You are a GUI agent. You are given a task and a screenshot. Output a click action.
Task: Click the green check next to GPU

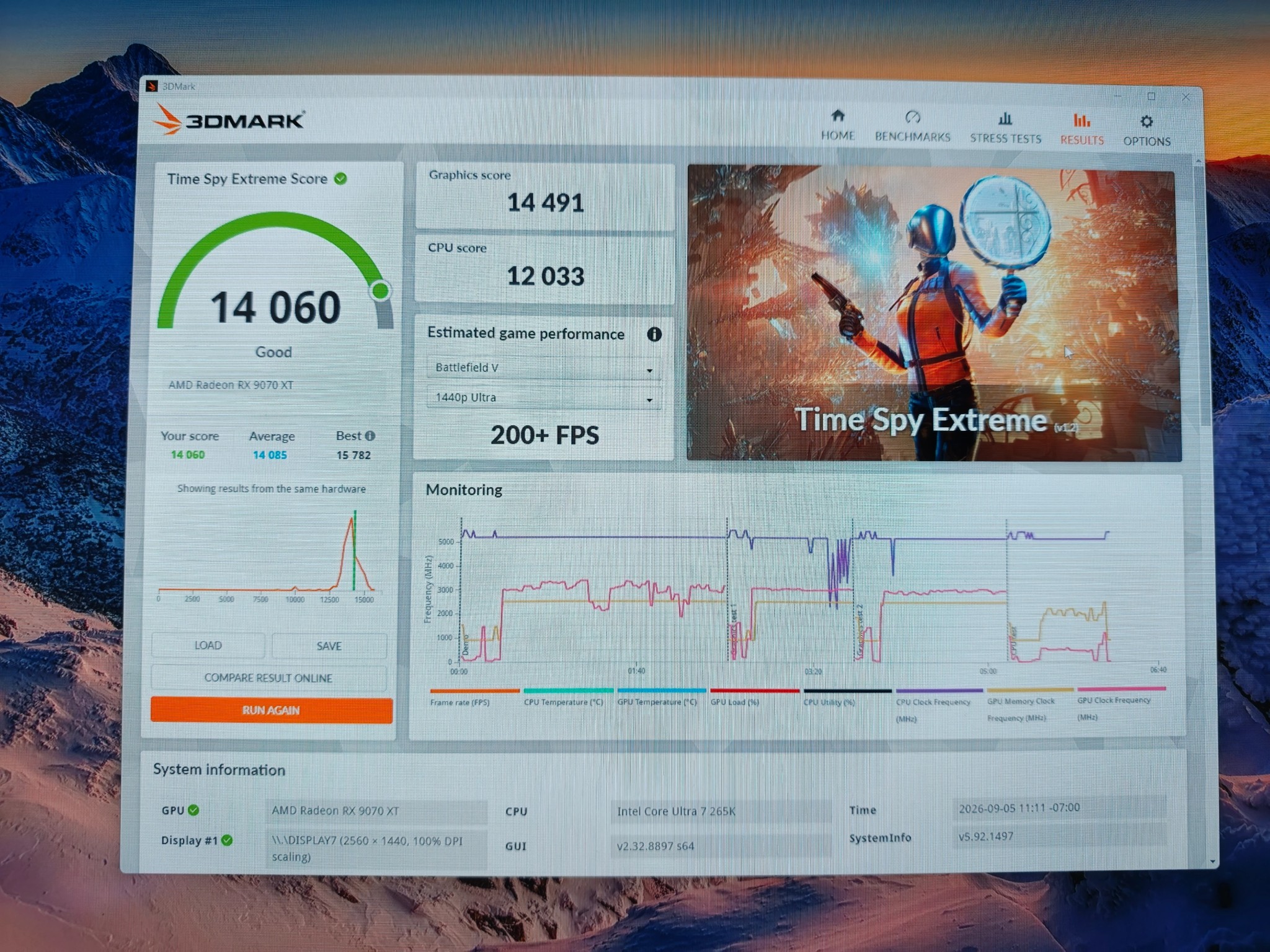click(x=193, y=810)
